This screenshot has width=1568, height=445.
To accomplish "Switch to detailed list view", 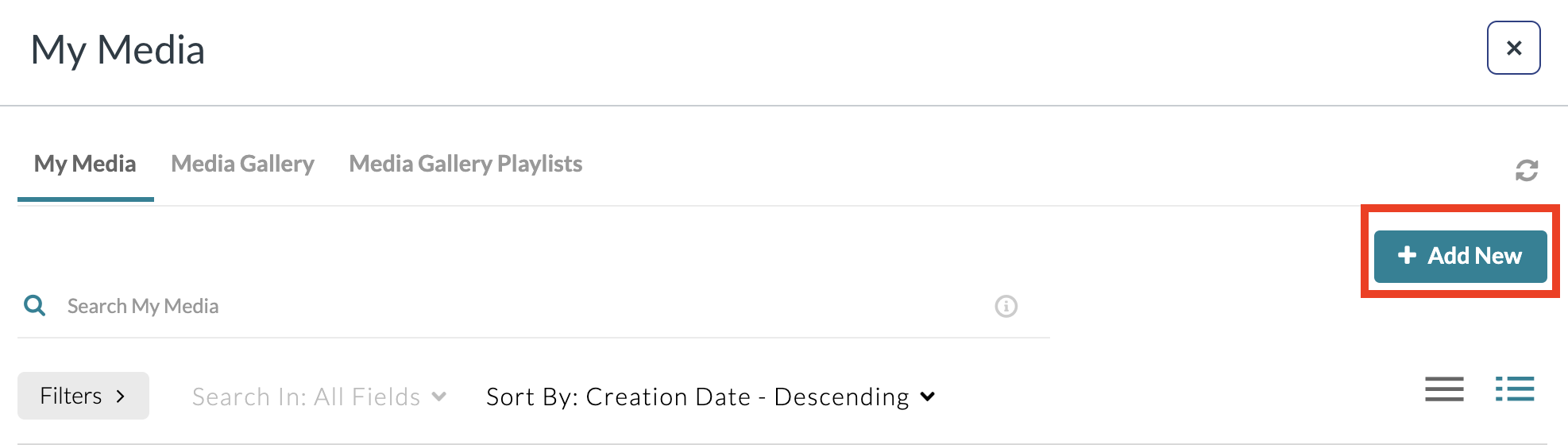I will (x=1514, y=389).
